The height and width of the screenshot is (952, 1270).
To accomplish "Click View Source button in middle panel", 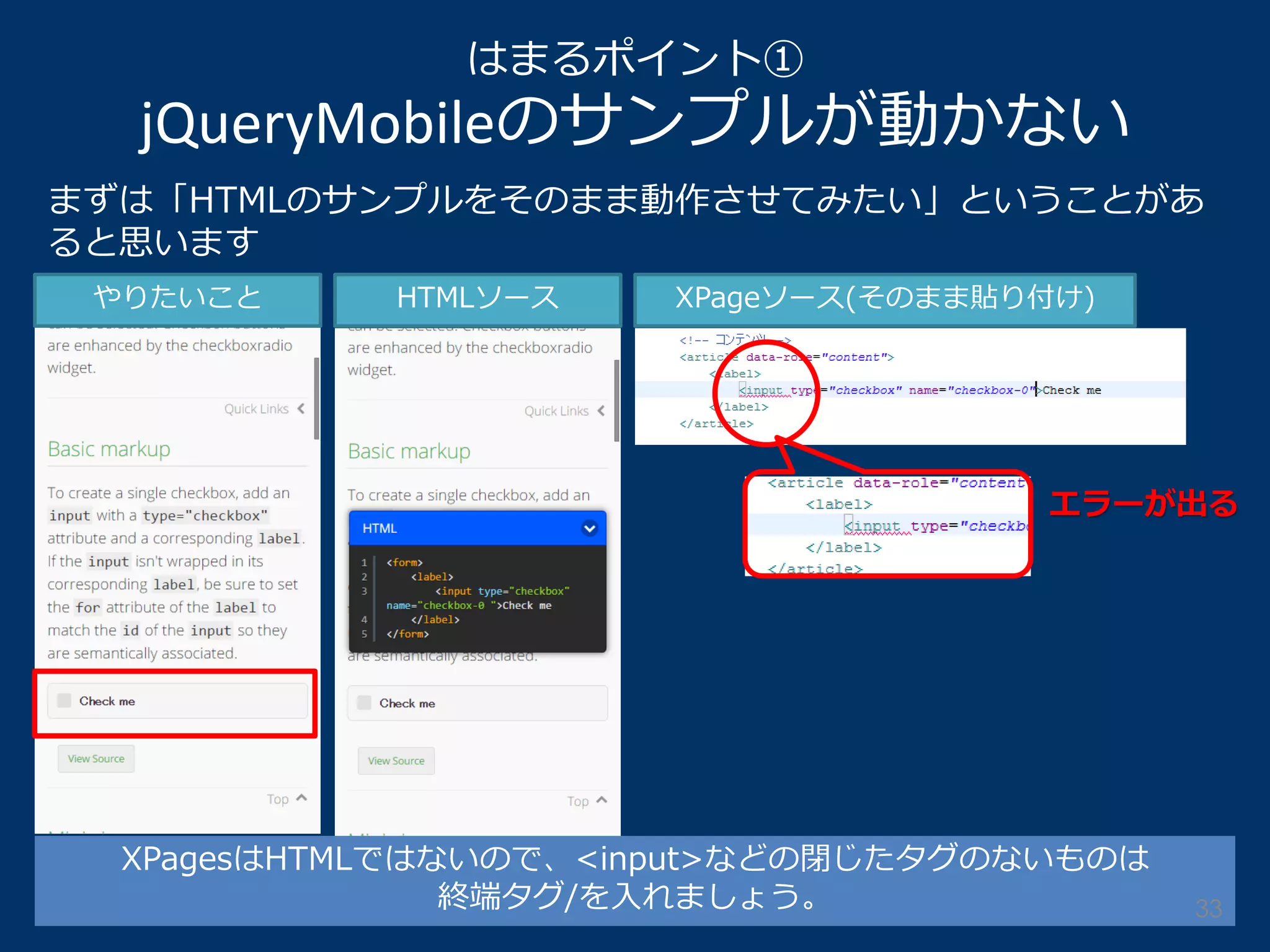I will tap(396, 760).
